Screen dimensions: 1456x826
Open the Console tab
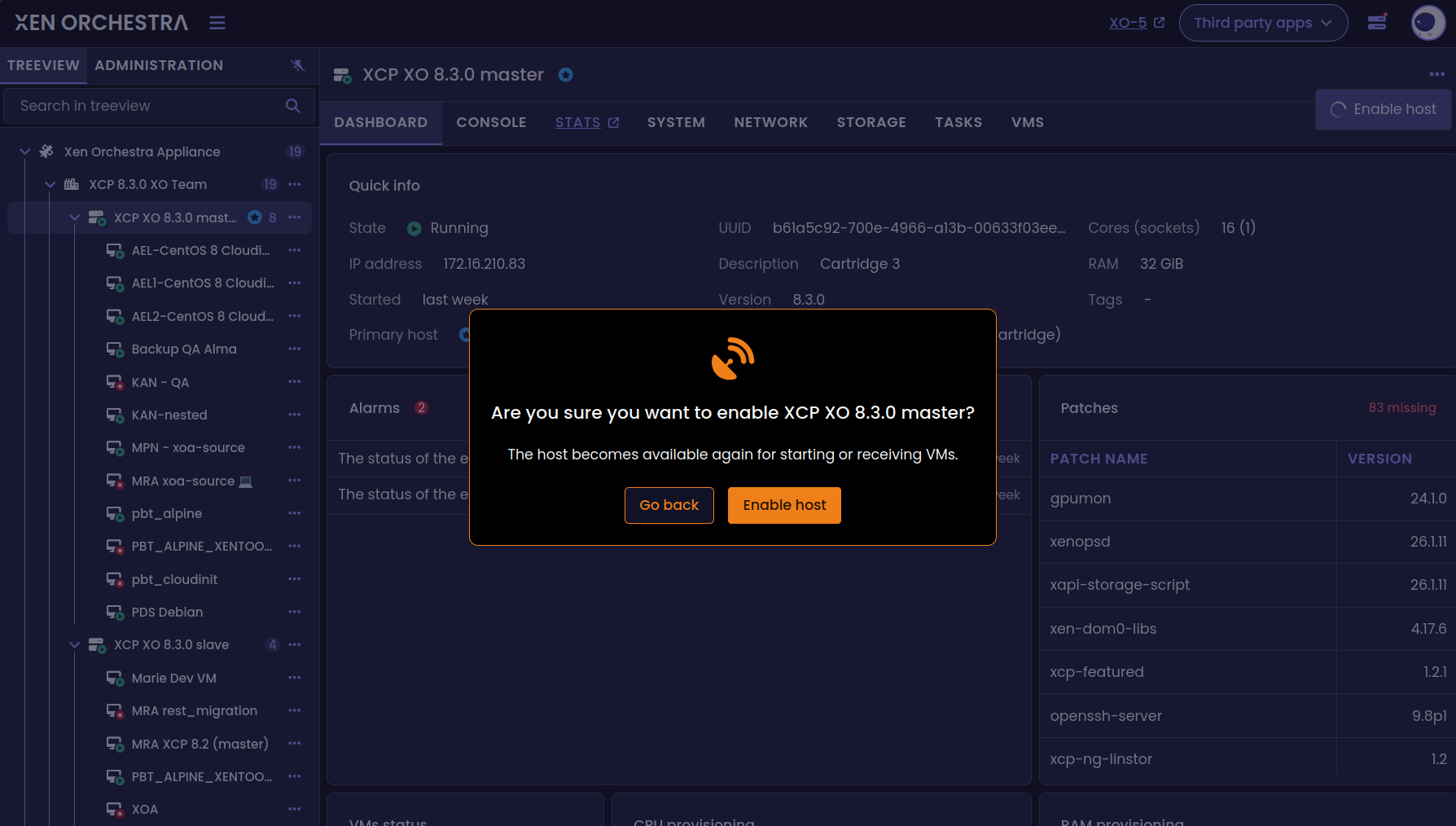[491, 122]
